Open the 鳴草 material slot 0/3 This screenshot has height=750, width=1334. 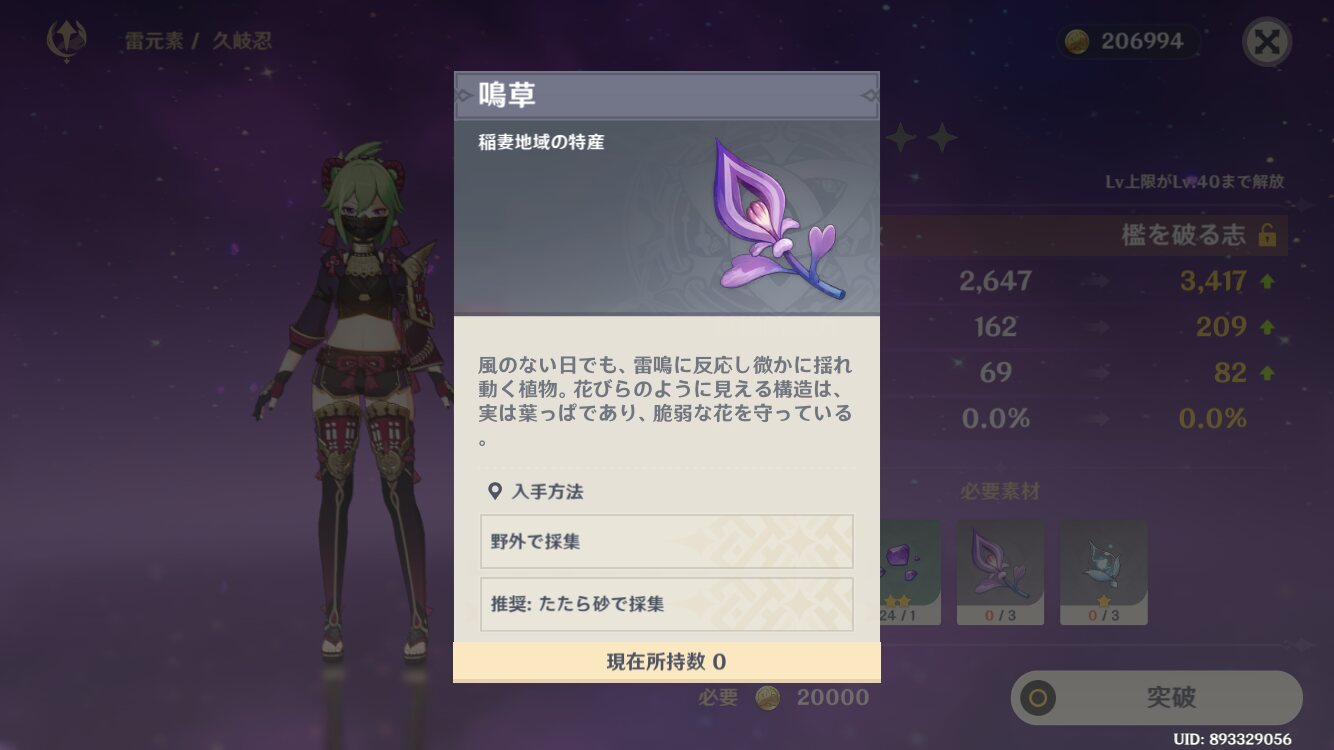click(1000, 572)
